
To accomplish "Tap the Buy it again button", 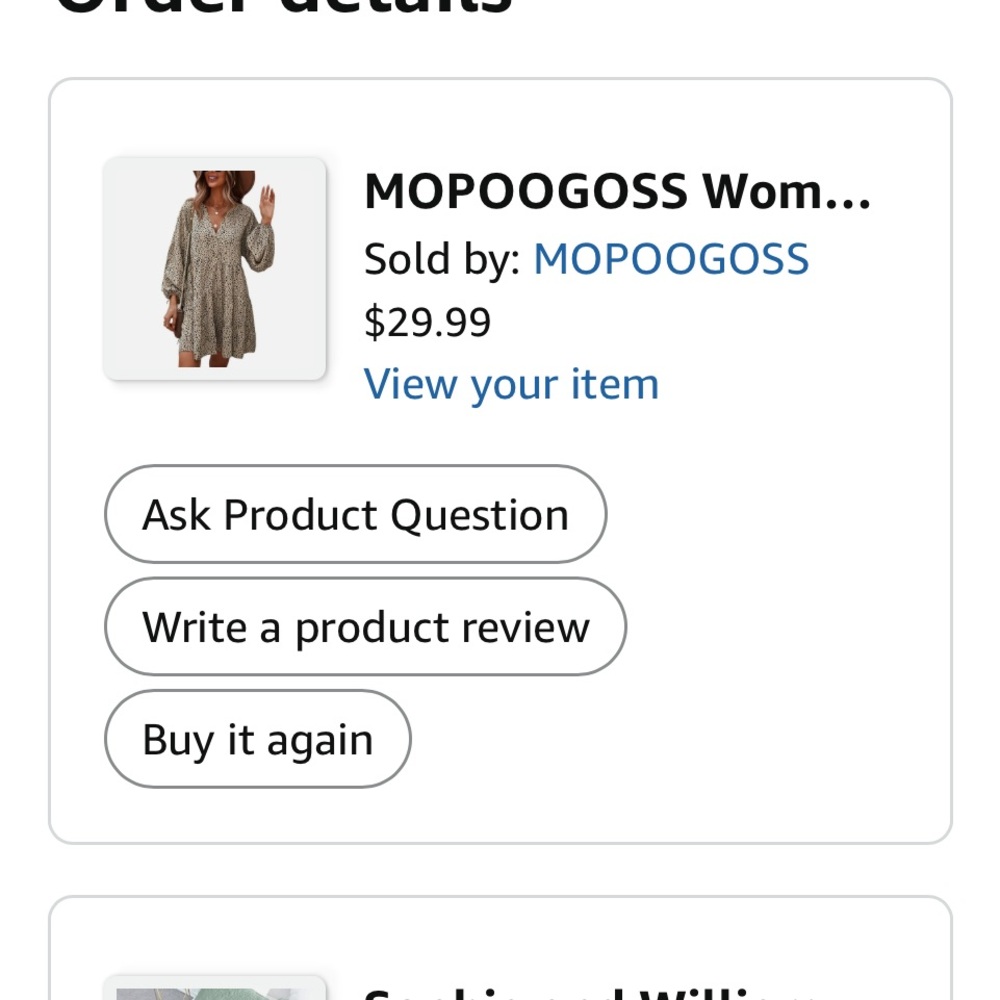I will coord(258,739).
